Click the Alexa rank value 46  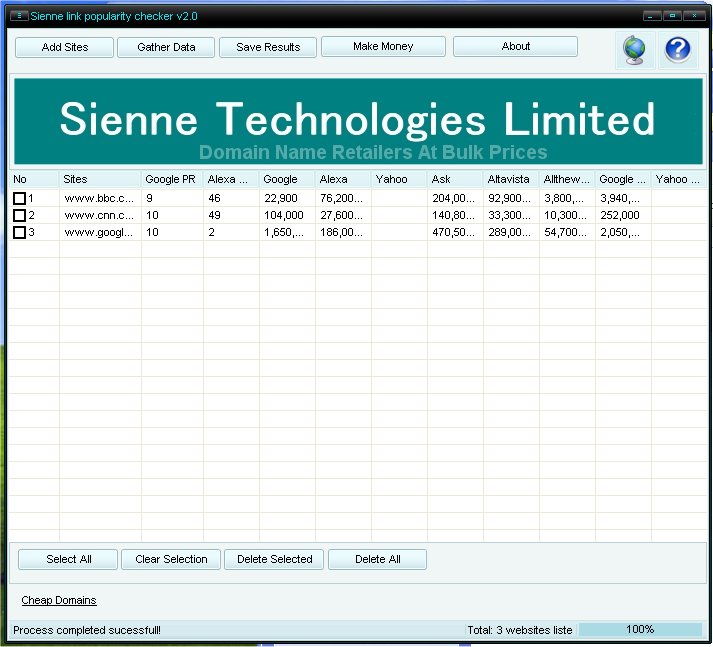pyautogui.click(x=214, y=198)
